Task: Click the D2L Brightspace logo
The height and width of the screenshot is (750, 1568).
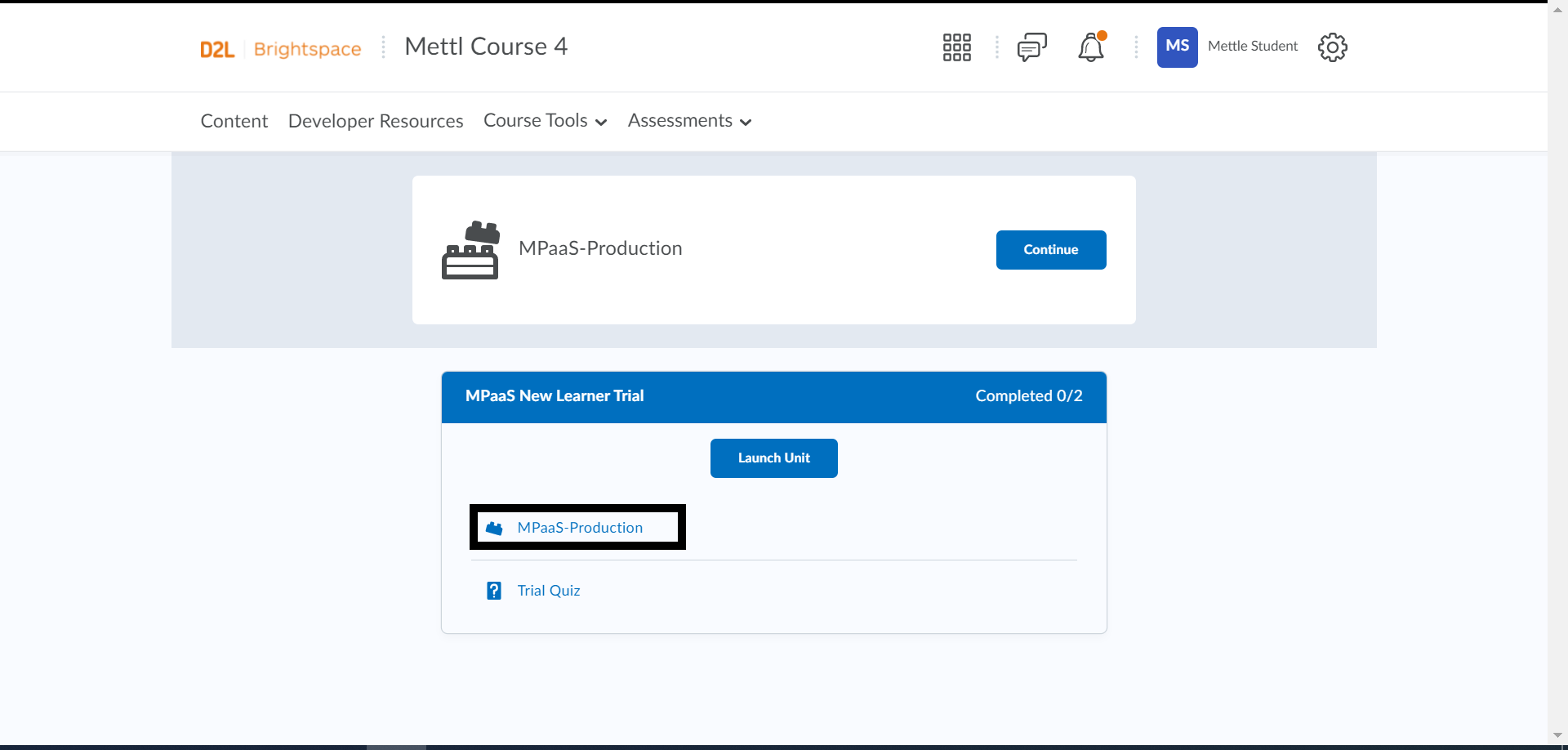Action: pos(281,49)
